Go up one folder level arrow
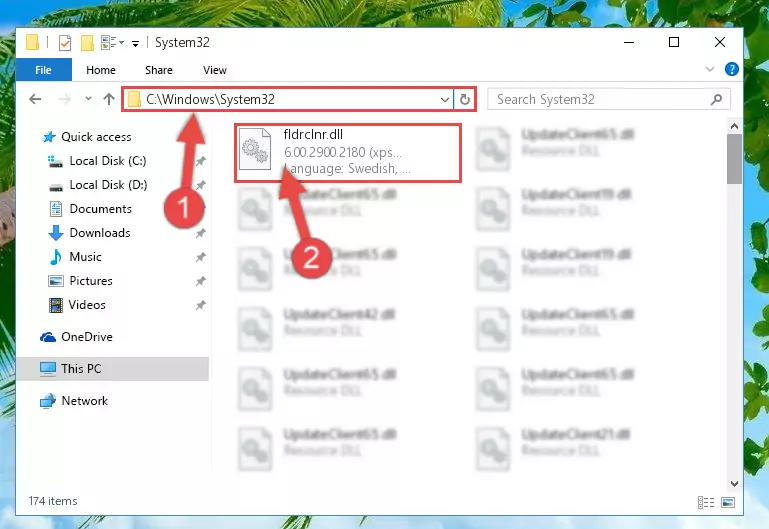 coord(109,99)
